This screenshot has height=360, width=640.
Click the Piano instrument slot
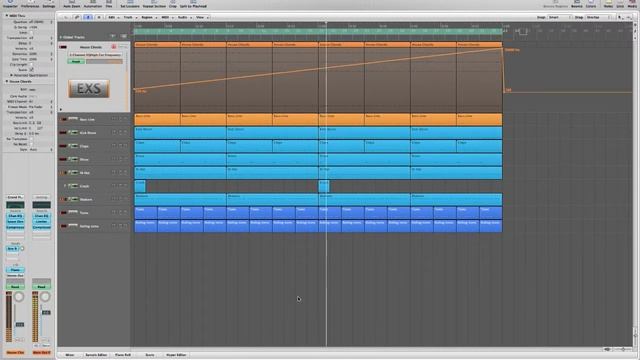click(x=15, y=270)
